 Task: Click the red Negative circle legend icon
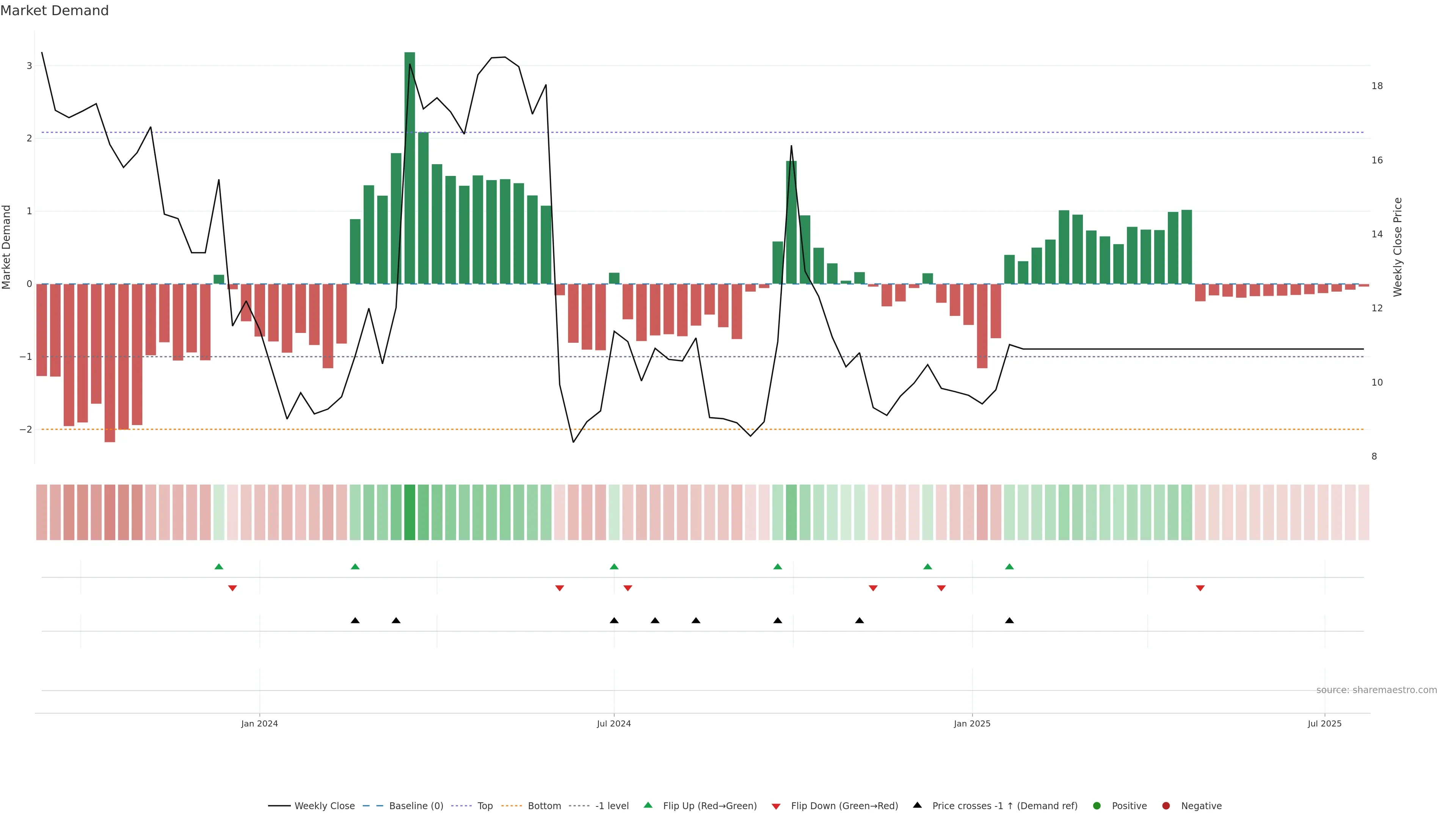click(x=1166, y=805)
